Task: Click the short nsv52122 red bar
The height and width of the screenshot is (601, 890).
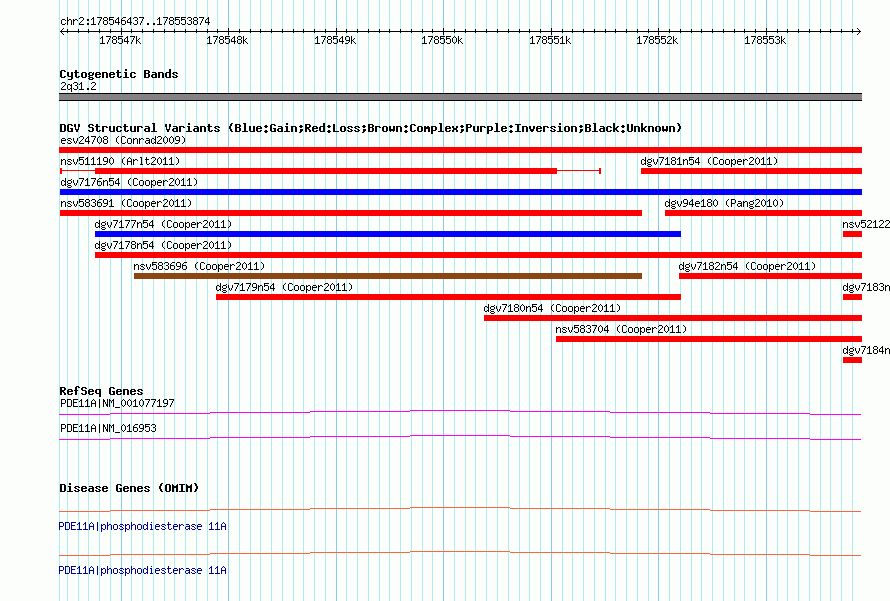Action: tap(853, 234)
